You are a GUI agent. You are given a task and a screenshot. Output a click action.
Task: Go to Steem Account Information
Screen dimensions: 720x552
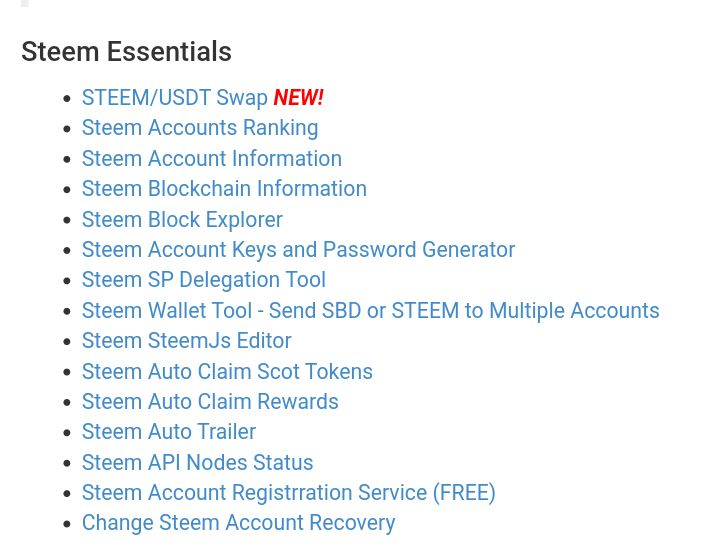tap(212, 158)
